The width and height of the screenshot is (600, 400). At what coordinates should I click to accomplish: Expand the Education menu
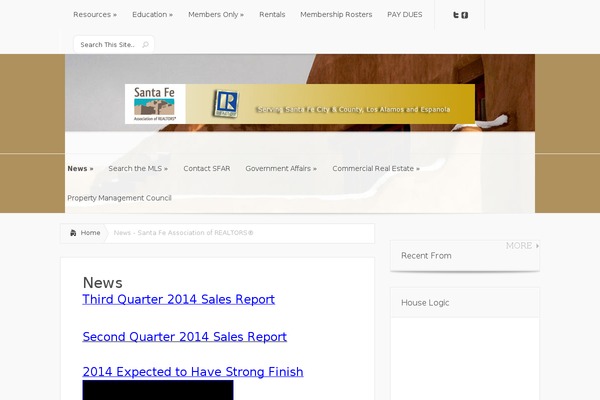pos(152,15)
